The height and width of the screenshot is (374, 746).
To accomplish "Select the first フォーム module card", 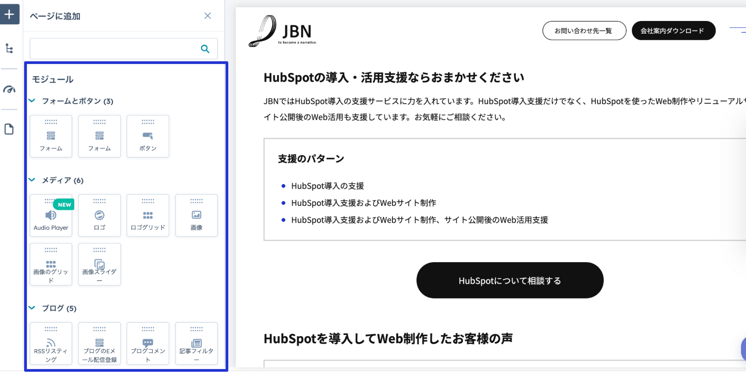I will pos(51,136).
